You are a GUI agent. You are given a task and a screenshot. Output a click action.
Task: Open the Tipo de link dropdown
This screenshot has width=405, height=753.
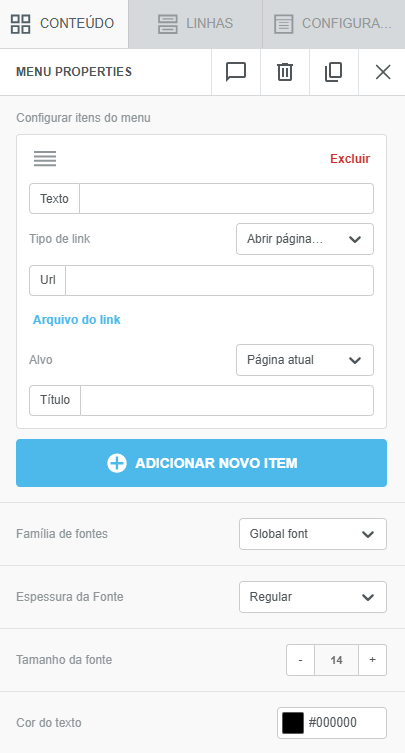[305, 239]
